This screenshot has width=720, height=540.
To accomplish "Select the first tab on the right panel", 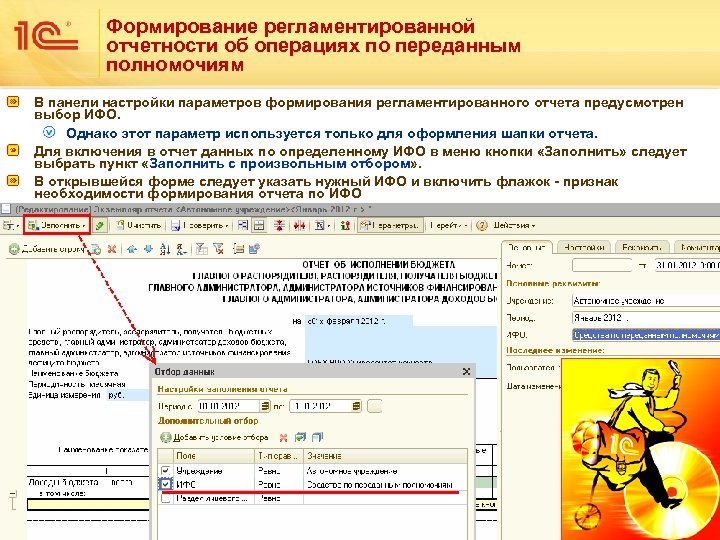I will click(527, 247).
